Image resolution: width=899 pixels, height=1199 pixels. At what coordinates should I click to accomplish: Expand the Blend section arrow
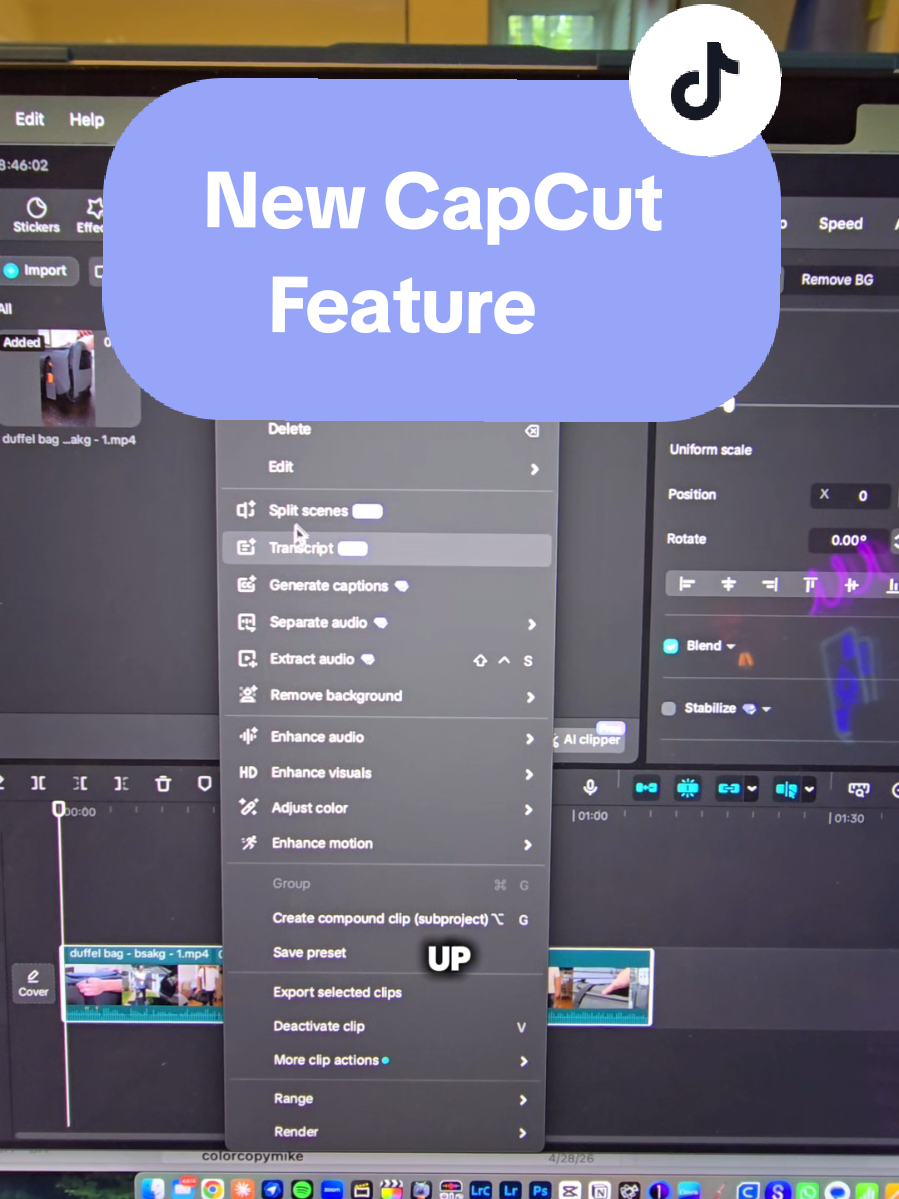coord(731,647)
